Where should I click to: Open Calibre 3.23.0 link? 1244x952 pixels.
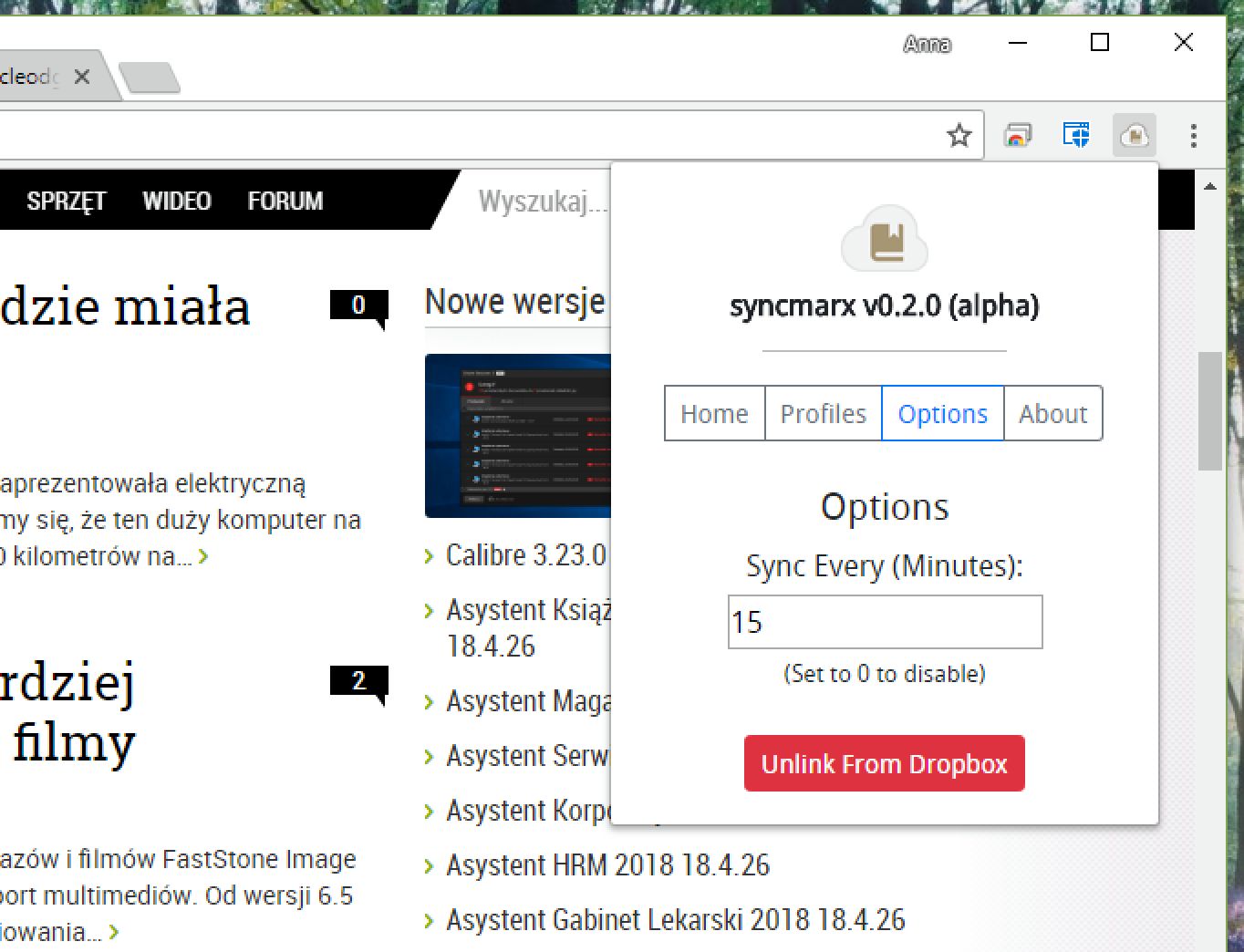point(525,554)
